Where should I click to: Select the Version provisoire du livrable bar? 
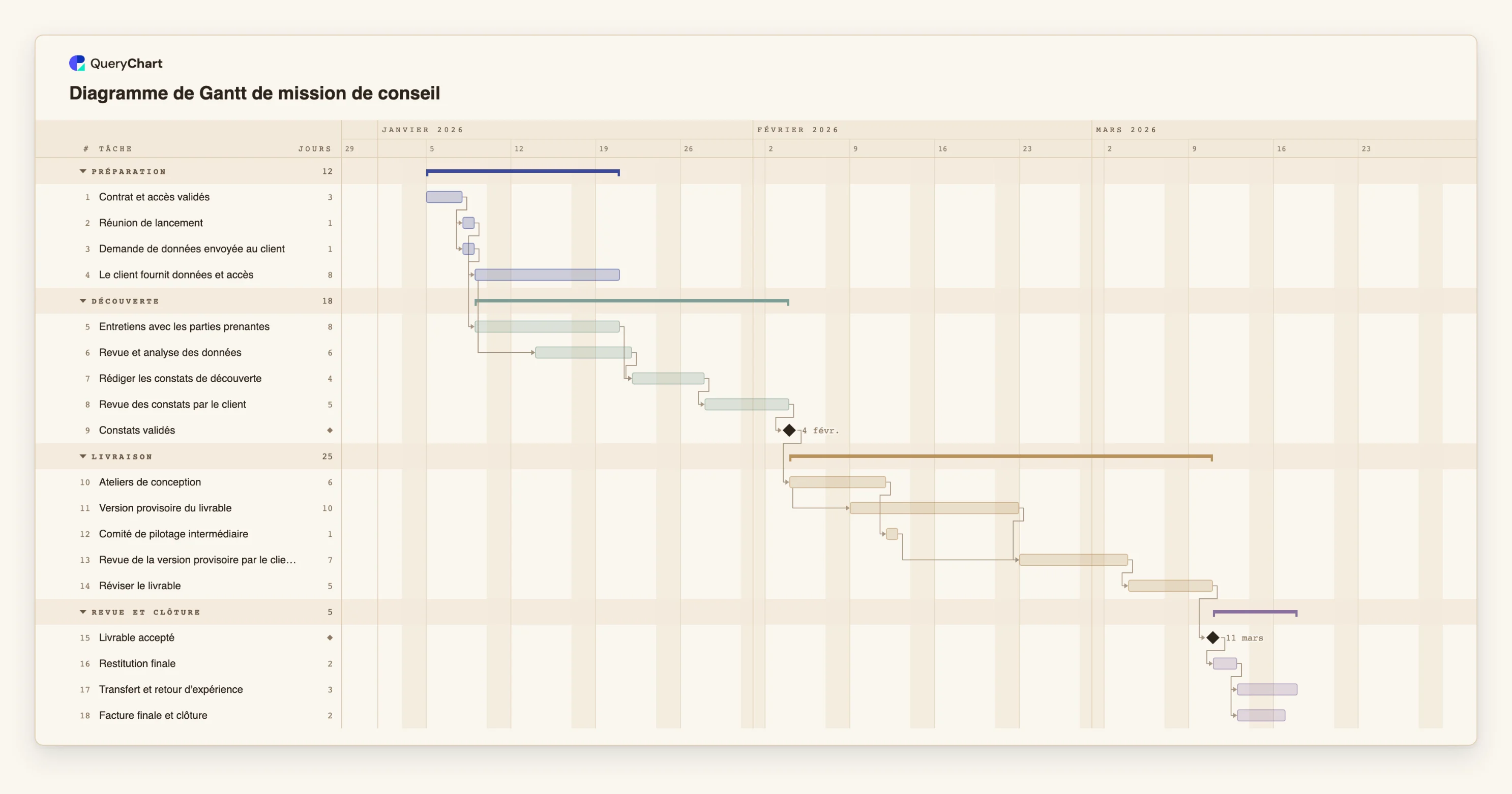(934, 508)
